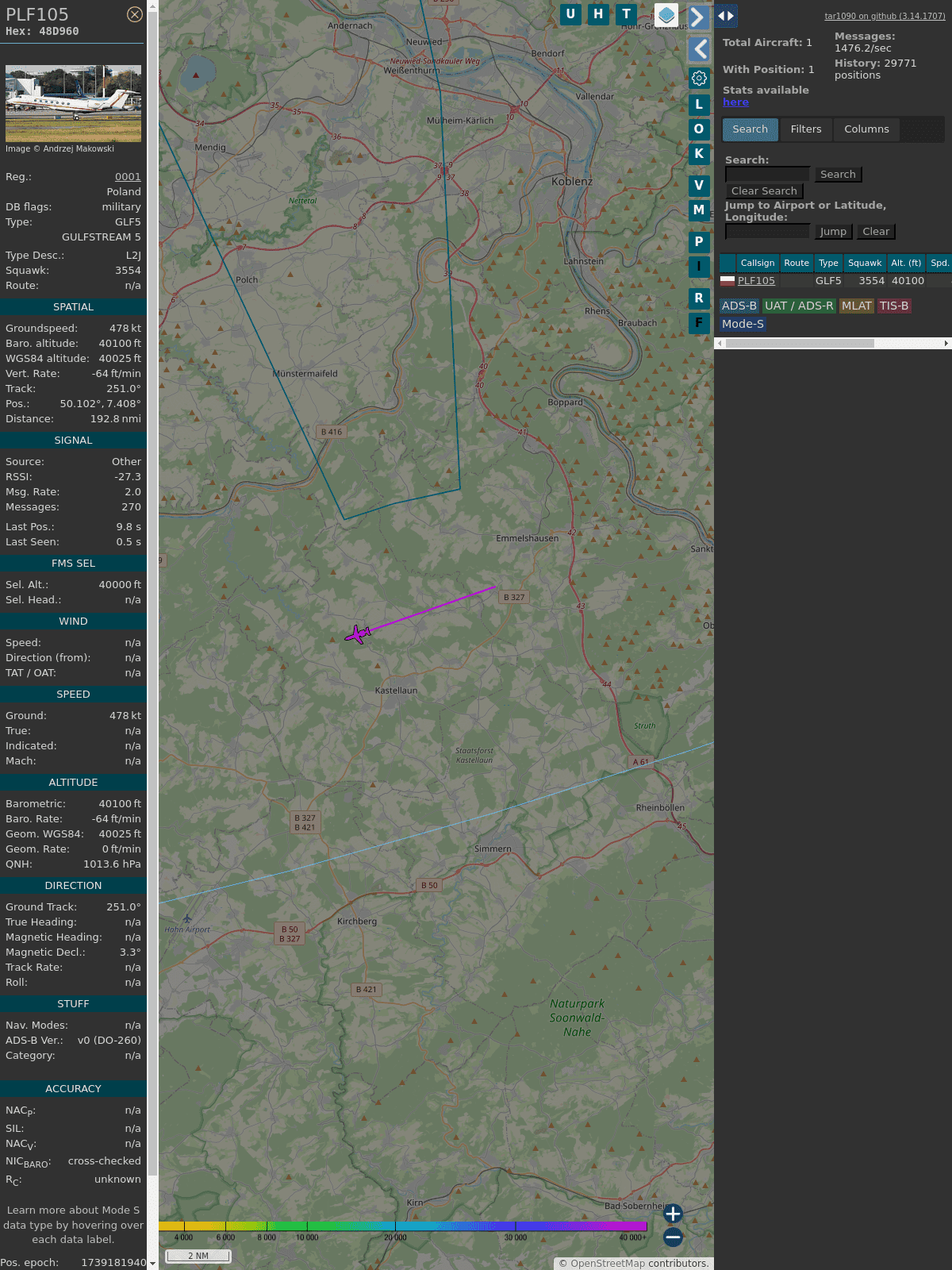Click the Clear Search button

pyautogui.click(x=764, y=191)
